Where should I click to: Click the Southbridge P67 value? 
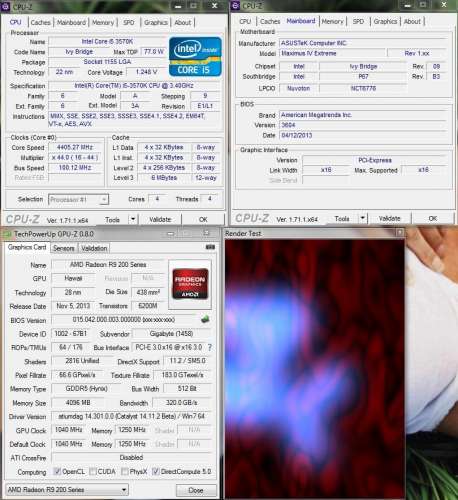pos(363,76)
